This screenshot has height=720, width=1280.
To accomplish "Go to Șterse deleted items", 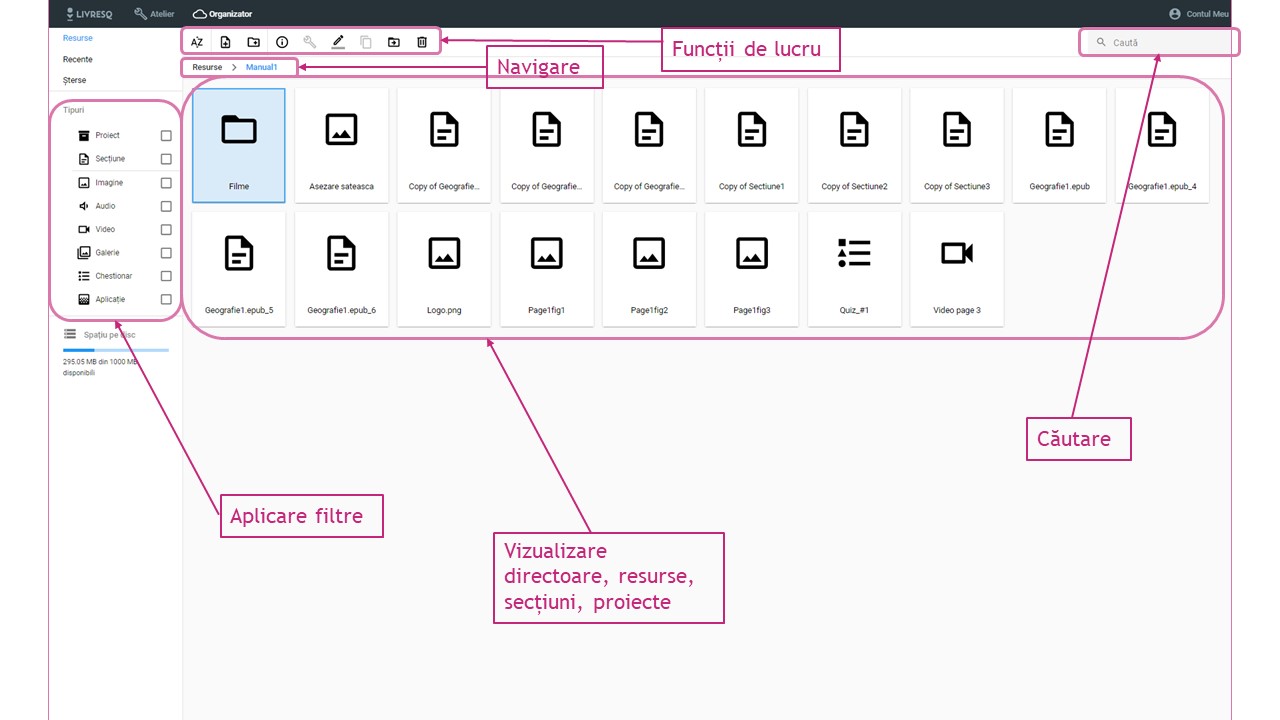I will point(74,80).
